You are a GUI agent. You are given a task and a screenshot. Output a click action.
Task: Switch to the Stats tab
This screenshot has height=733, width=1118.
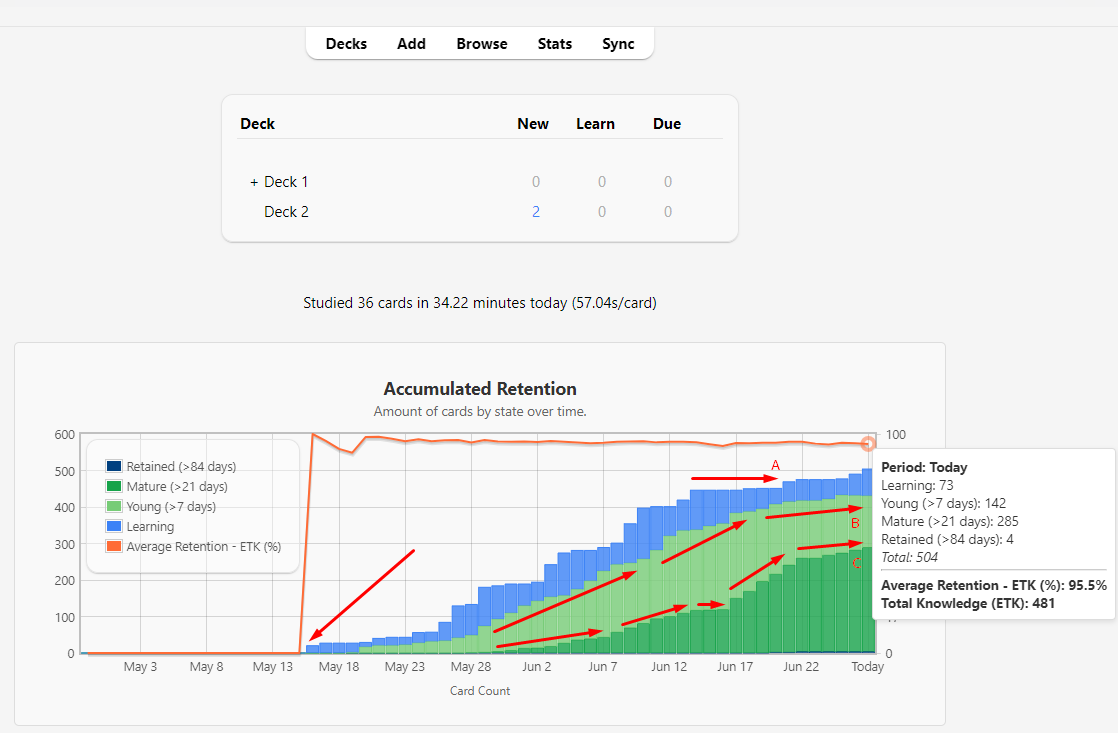(555, 43)
